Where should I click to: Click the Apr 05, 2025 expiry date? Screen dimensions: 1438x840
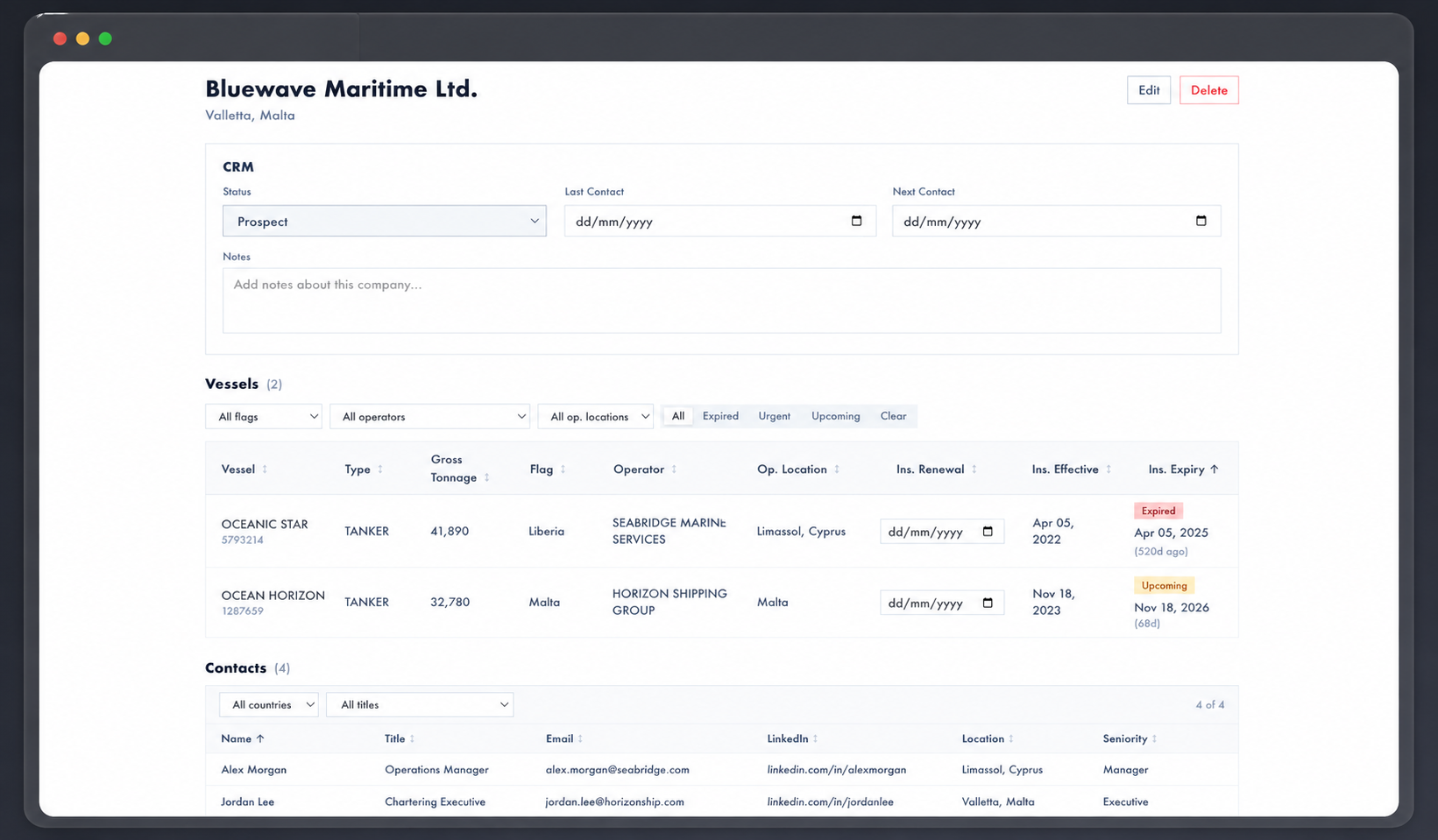[1172, 533]
